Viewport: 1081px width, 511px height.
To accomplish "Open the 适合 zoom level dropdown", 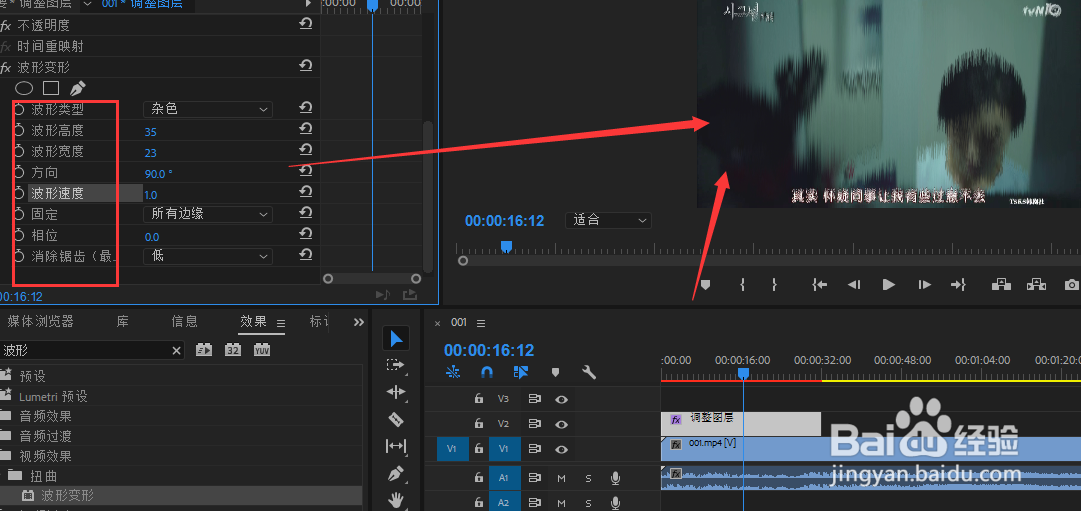I will pyautogui.click(x=607, y=221).
